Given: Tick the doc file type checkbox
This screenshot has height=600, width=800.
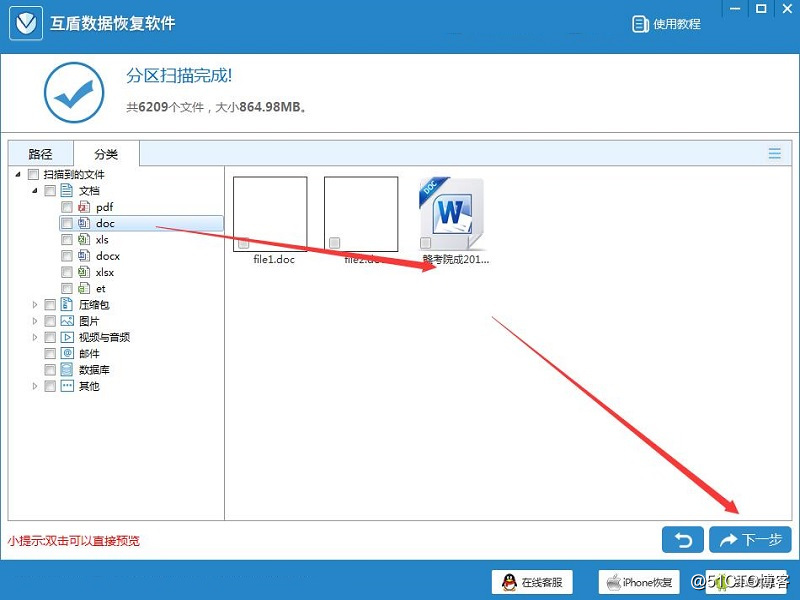Looking at the screenshot, I should (x=67, y=223).
